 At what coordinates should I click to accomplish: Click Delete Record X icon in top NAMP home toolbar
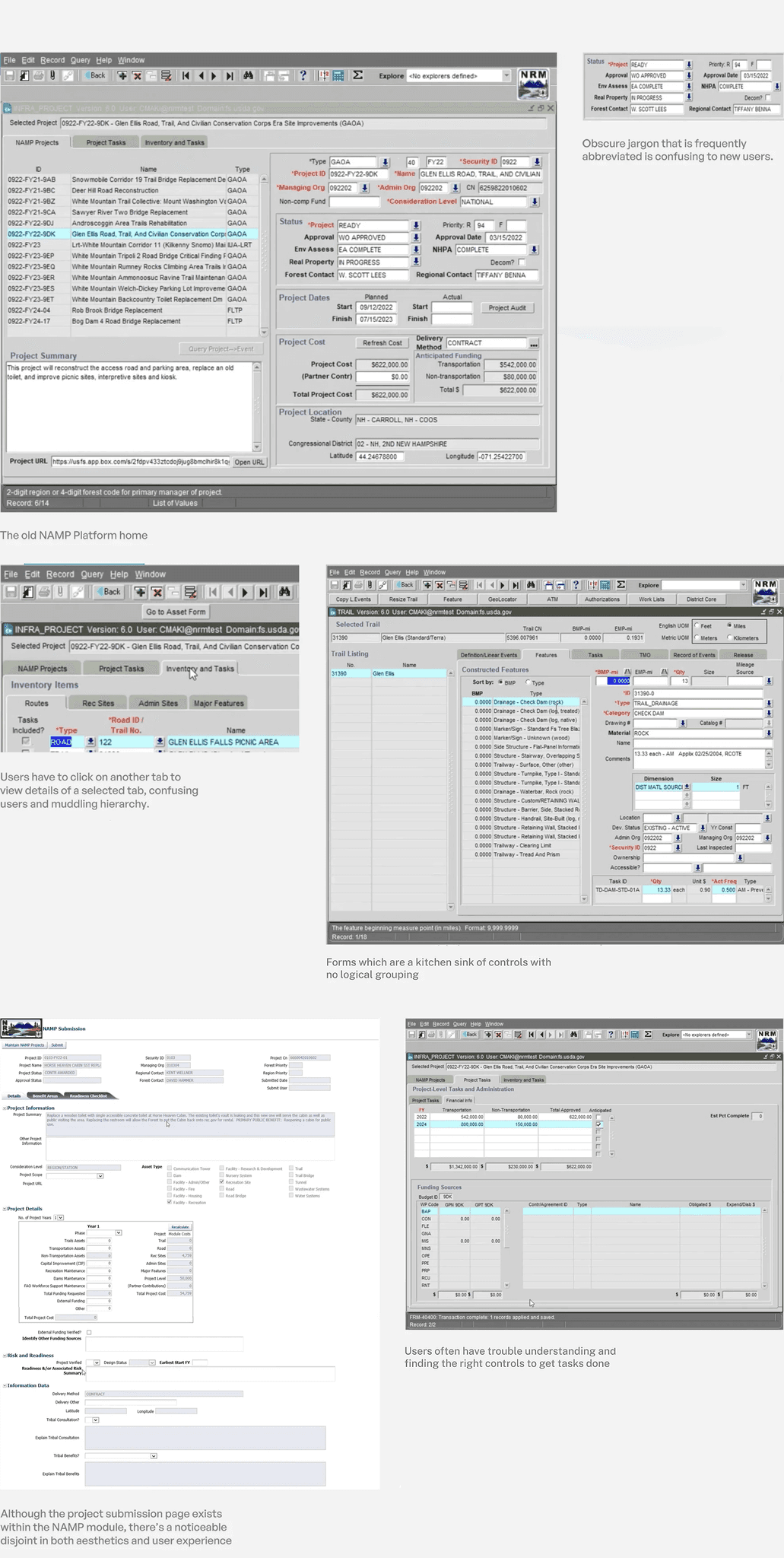(x=137, y=75)
